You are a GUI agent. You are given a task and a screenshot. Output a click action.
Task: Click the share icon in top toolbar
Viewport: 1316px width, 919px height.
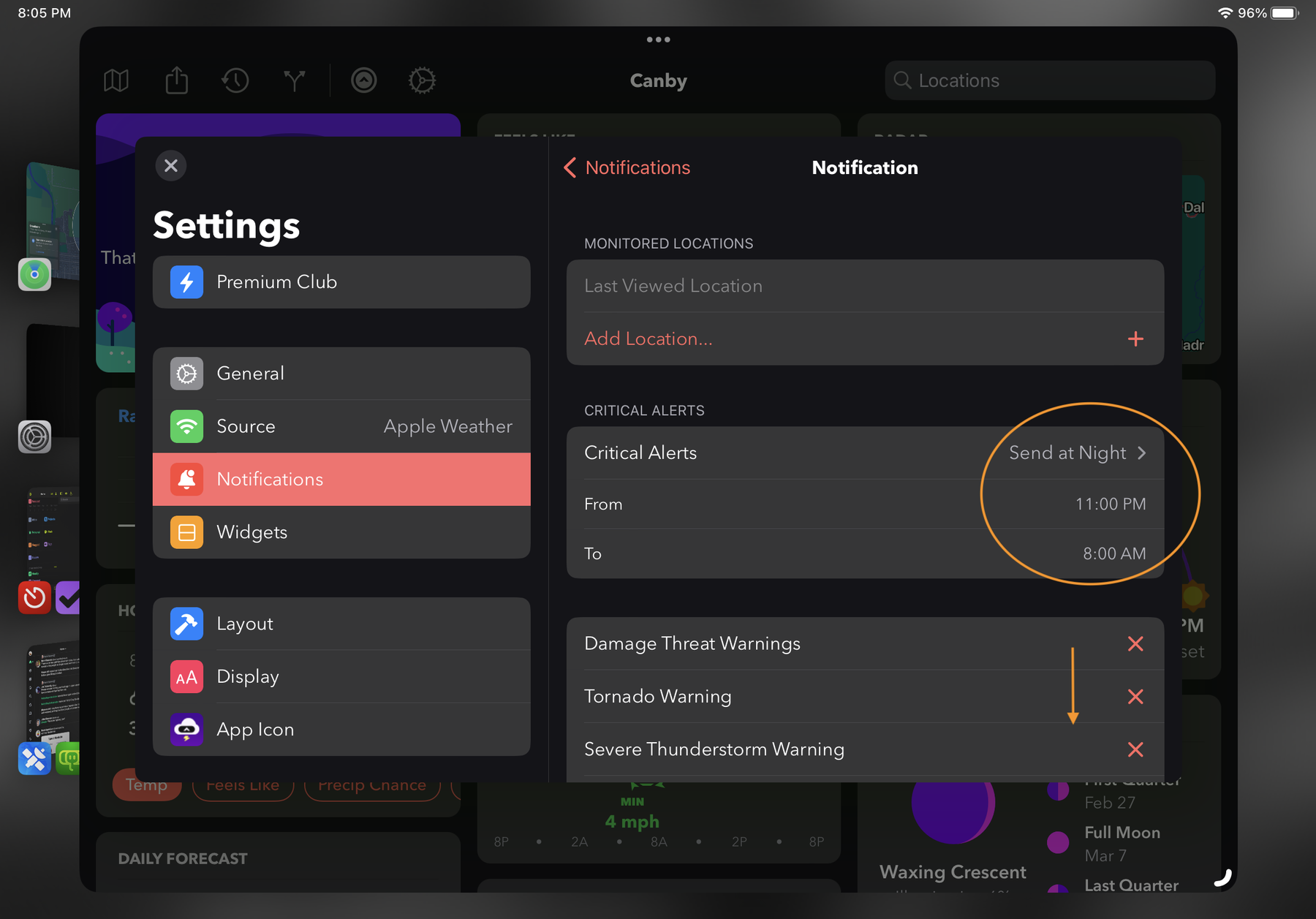pos(176,80)
